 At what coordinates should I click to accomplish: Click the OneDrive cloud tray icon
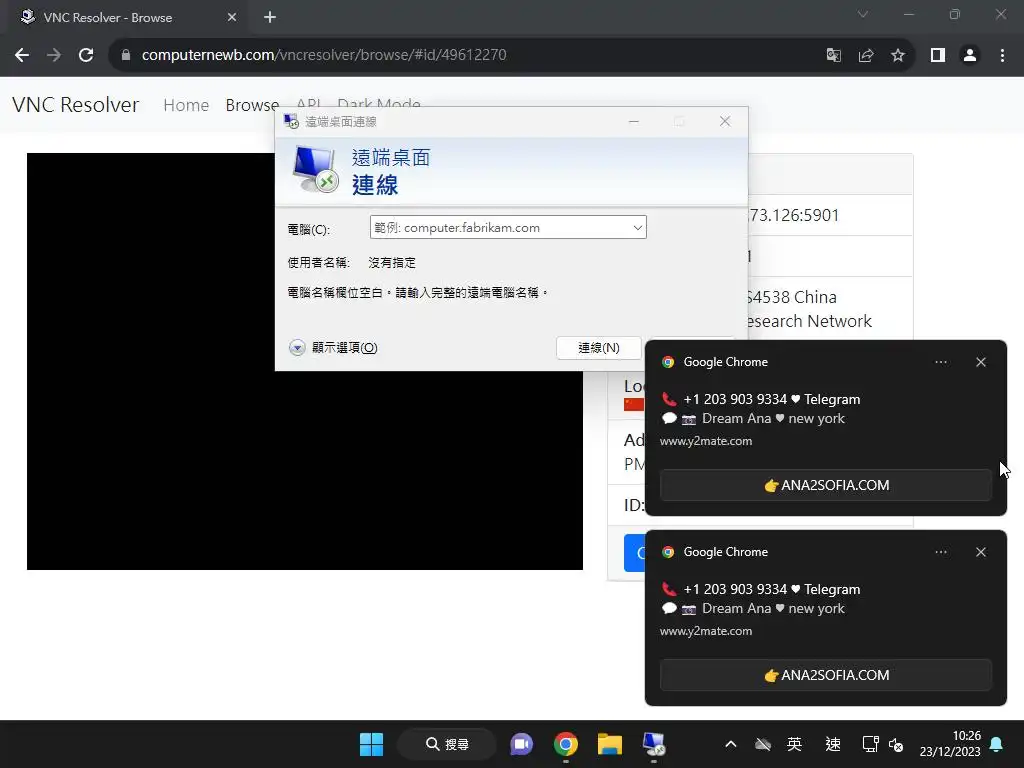click(x=763, y=744)
